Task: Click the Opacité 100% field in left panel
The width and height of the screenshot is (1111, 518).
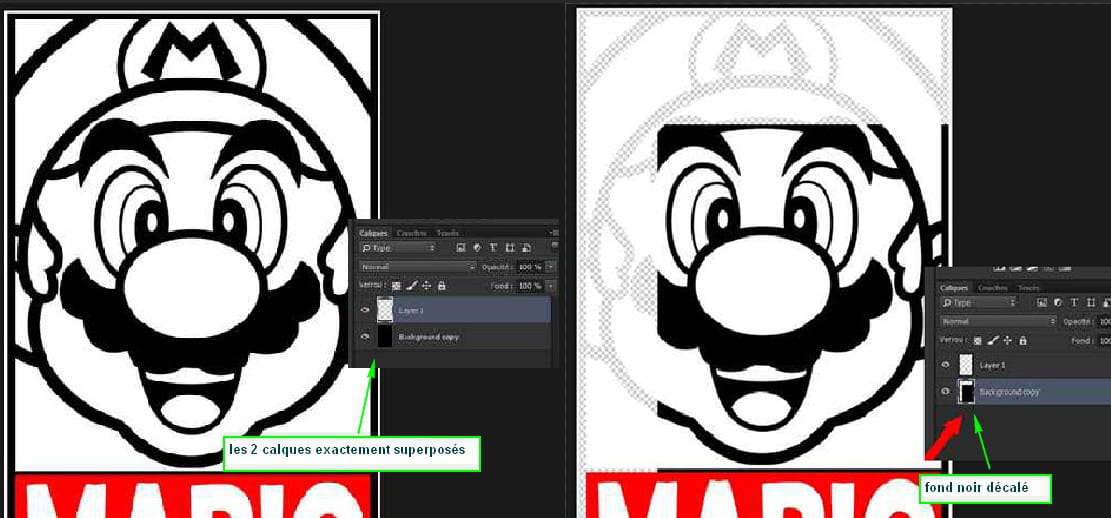Action: [x=531, y=267]
